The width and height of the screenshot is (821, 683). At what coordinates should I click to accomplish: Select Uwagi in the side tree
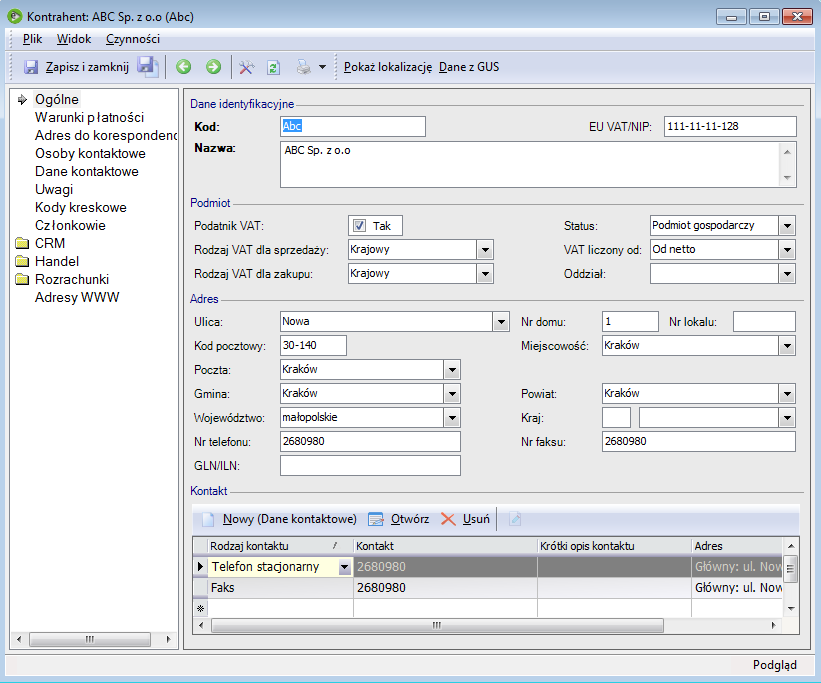tap(54, 189)
